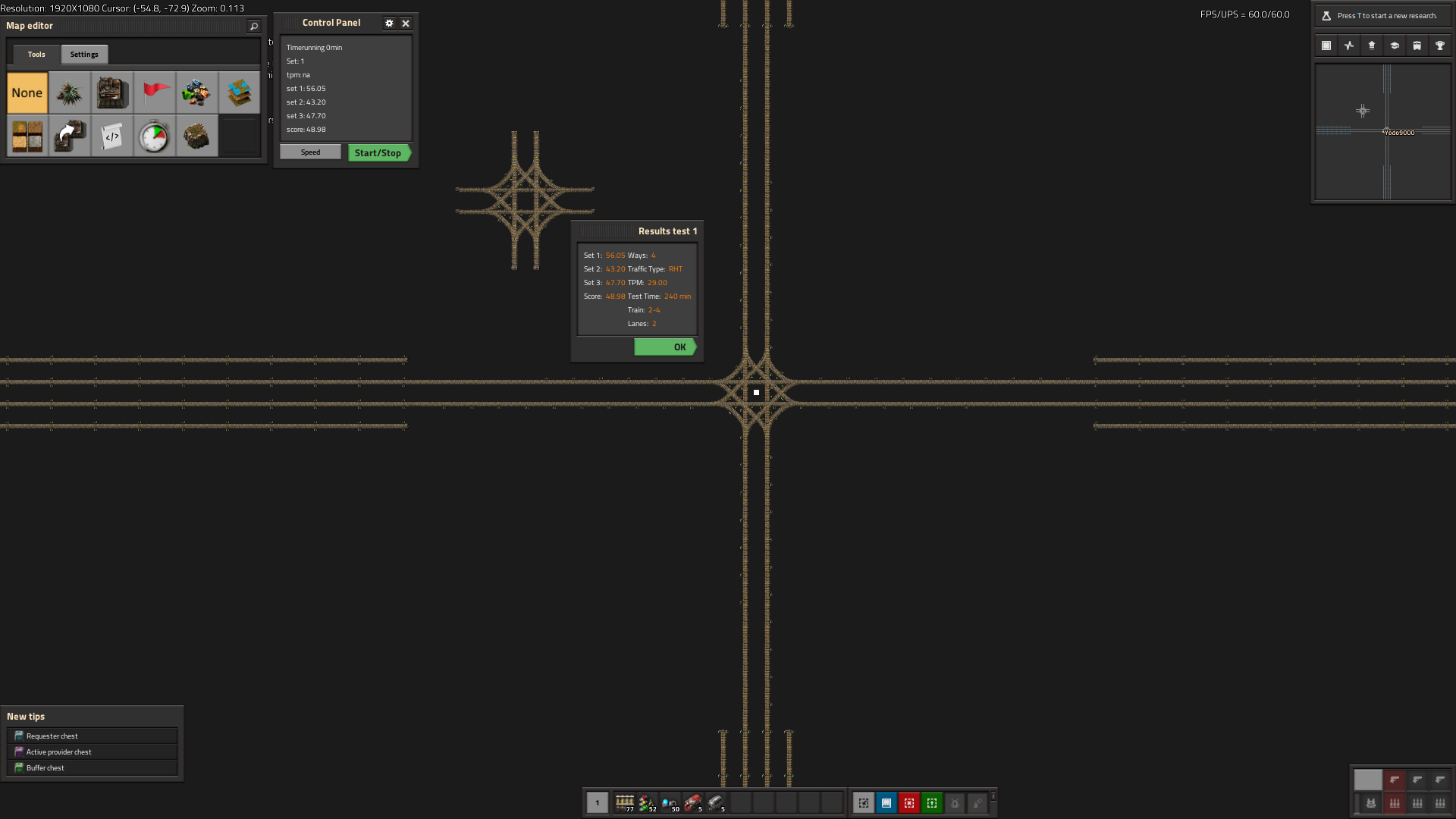Open the stopwatch time tool
1456x819 pixels.
click(155, 136)
